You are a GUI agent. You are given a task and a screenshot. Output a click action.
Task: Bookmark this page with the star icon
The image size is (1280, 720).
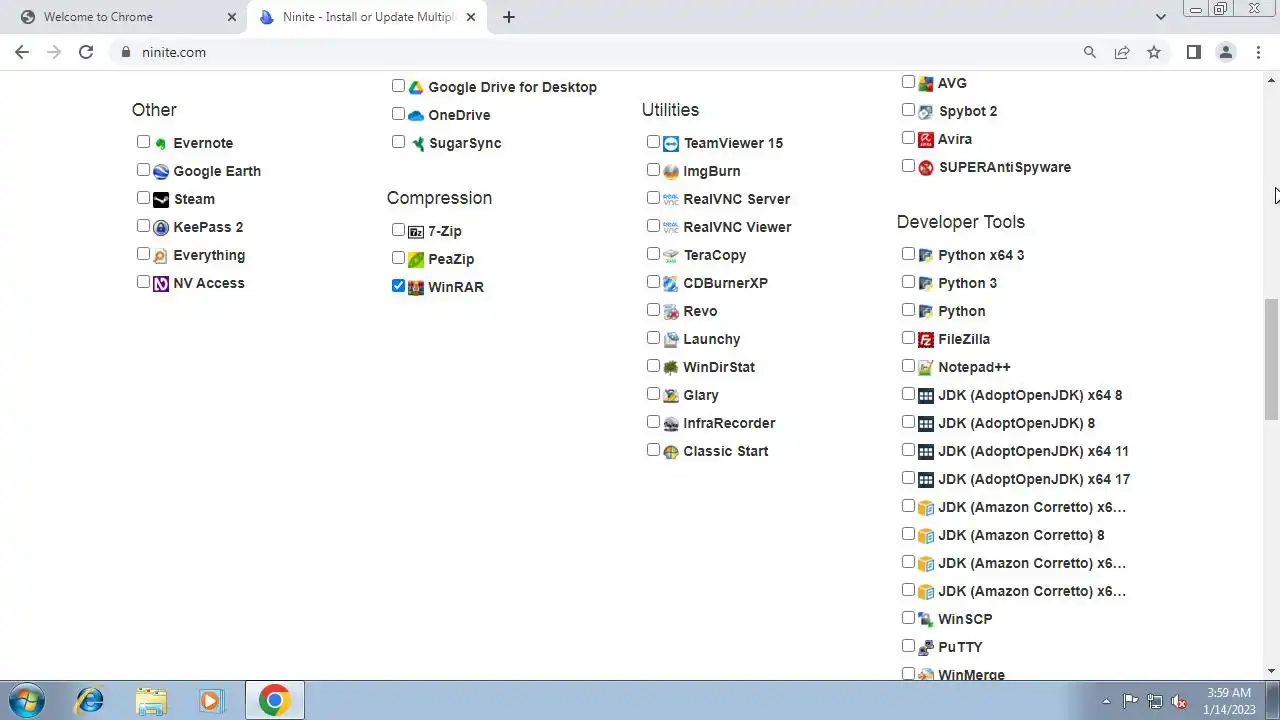[1154, 52]
